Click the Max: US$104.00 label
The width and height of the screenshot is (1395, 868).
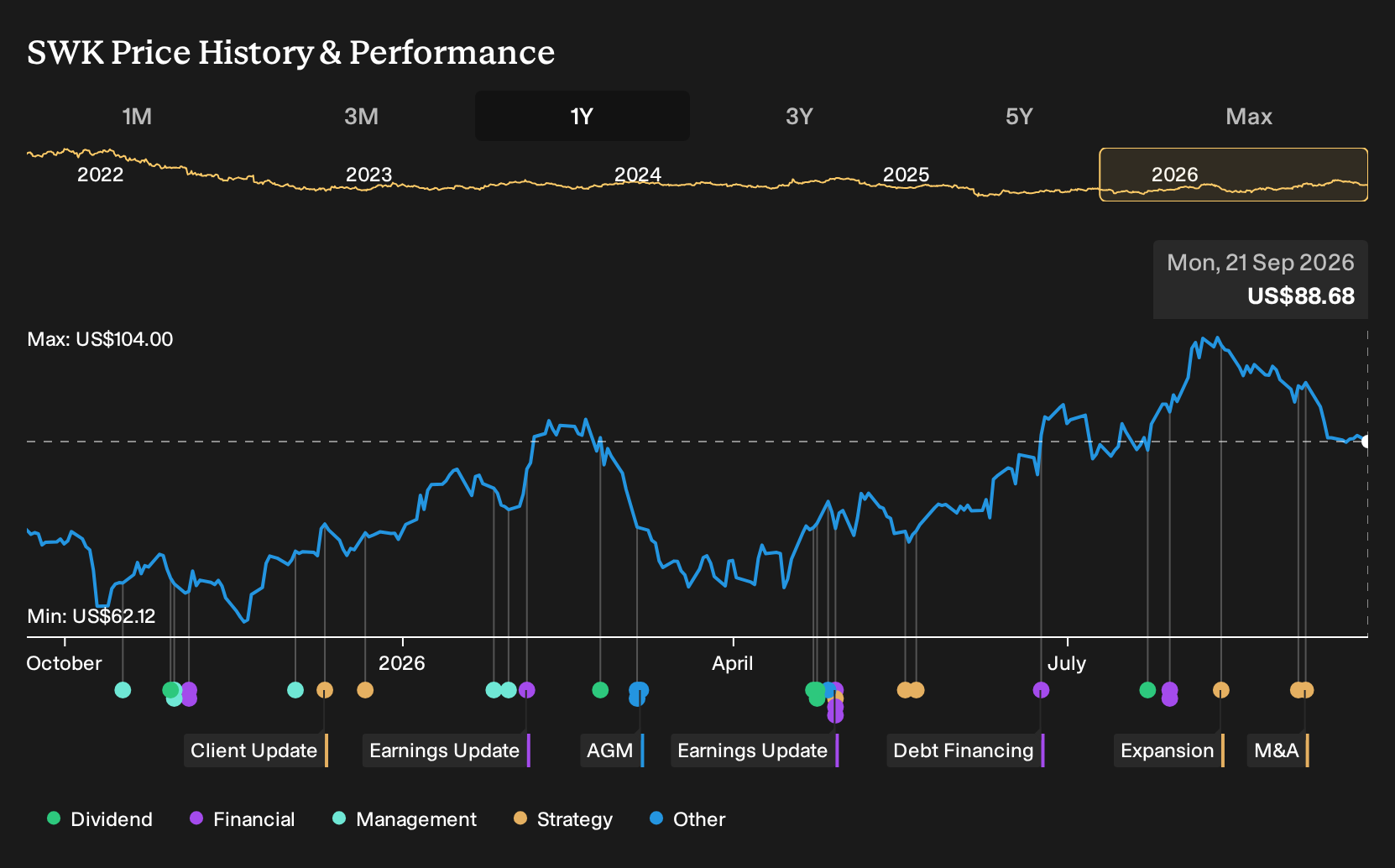[100, 339]
